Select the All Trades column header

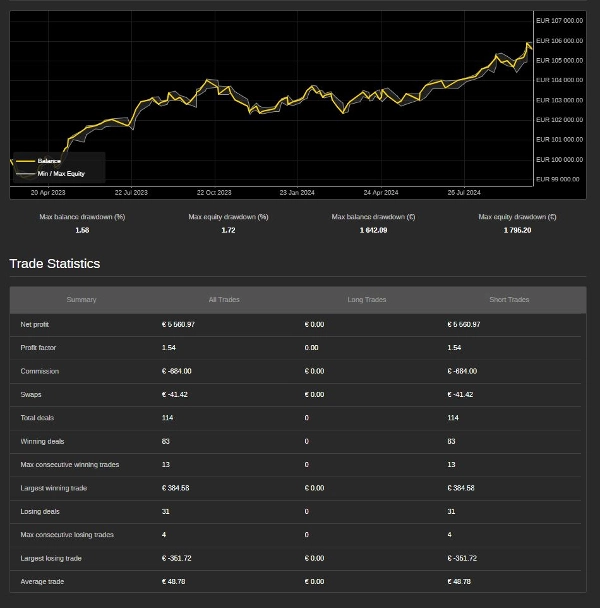[x=224, y=300]
